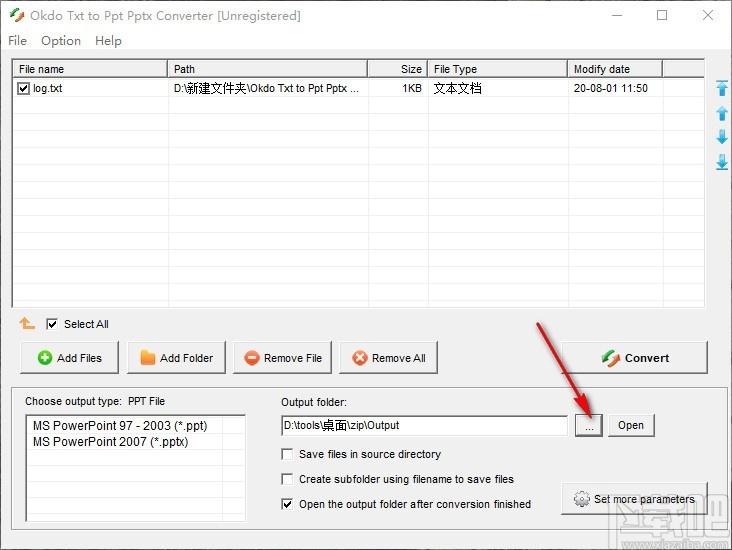Toggle the log.txt file checkbox

(23, 88)
